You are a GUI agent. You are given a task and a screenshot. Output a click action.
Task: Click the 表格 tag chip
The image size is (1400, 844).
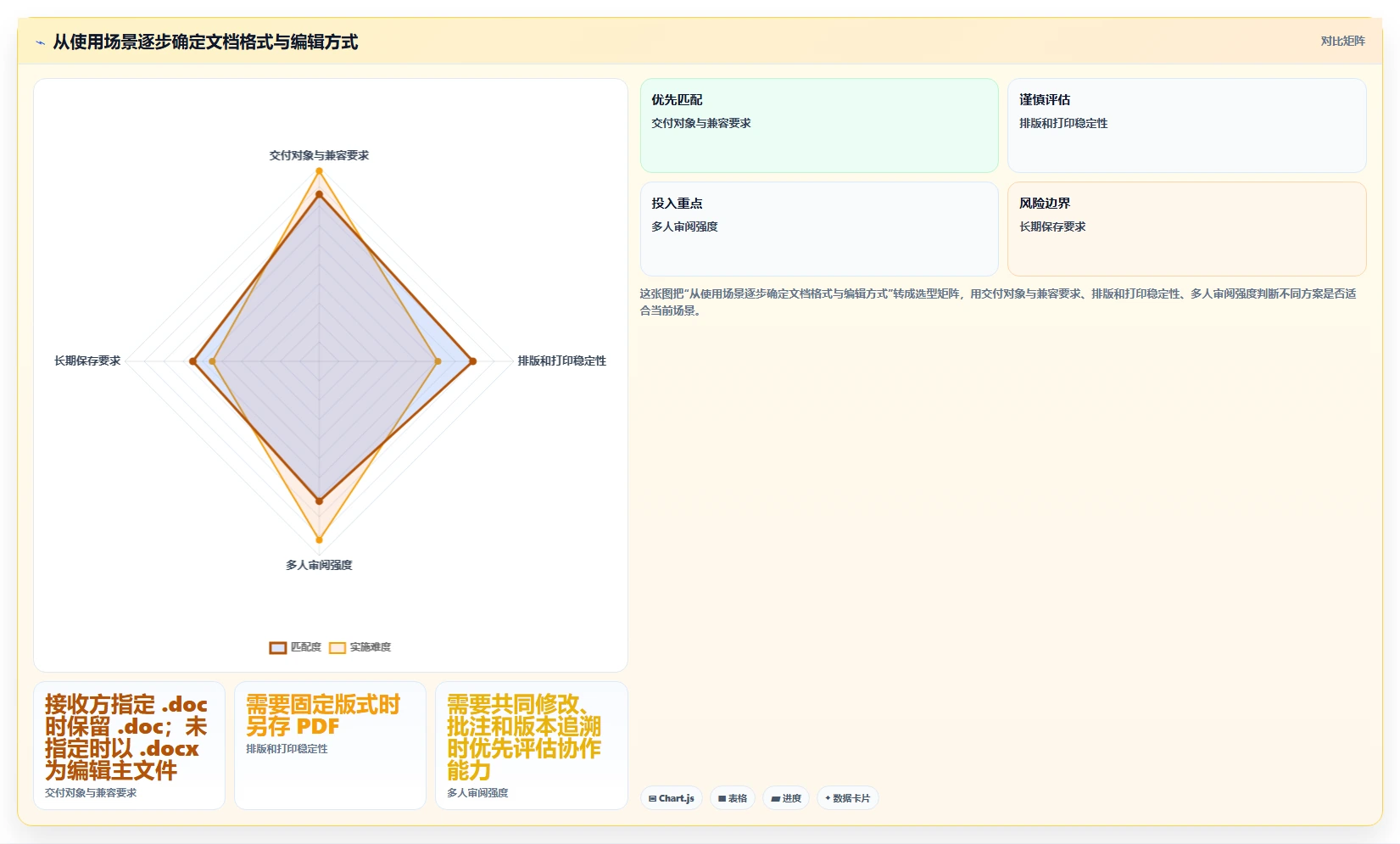point(733,798)
